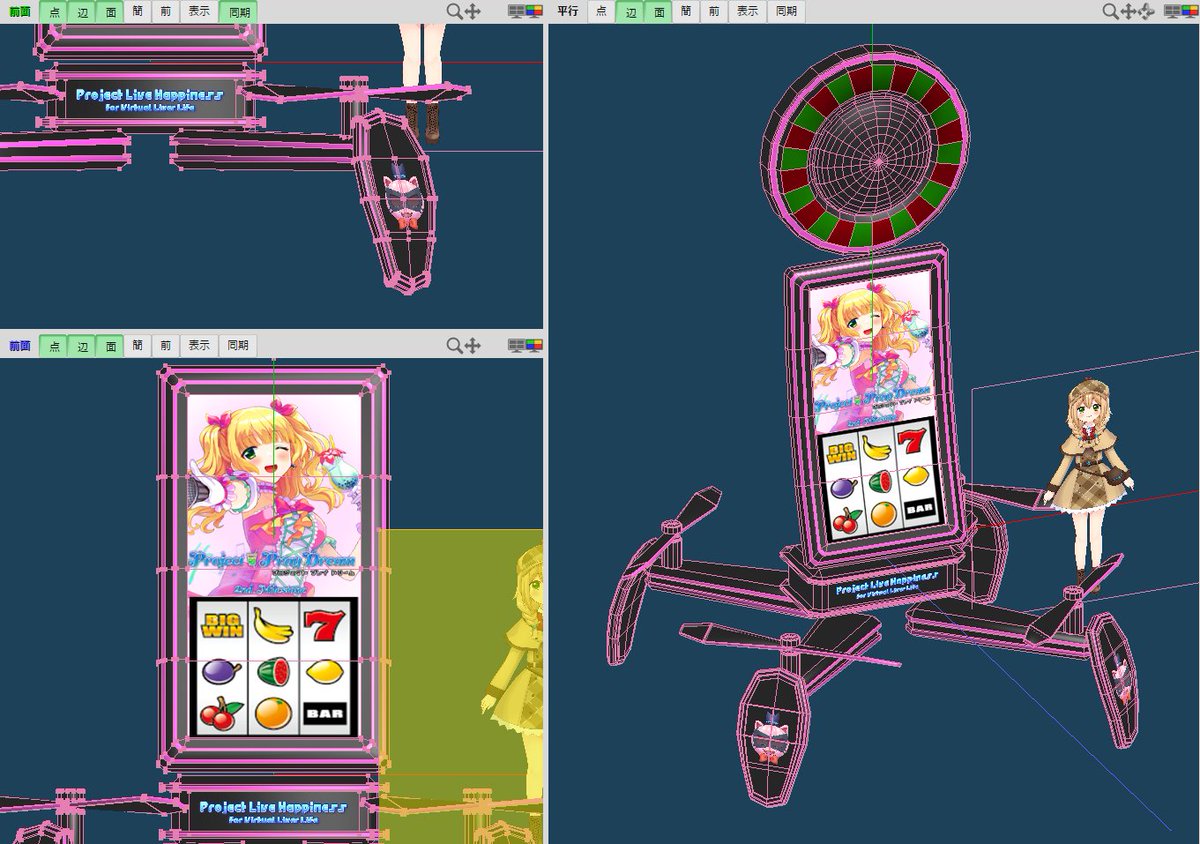This screenshot has height=844, width=1200.
Task: Enable 点 (points) display in 平行 viewport
Action: (601, 12)
